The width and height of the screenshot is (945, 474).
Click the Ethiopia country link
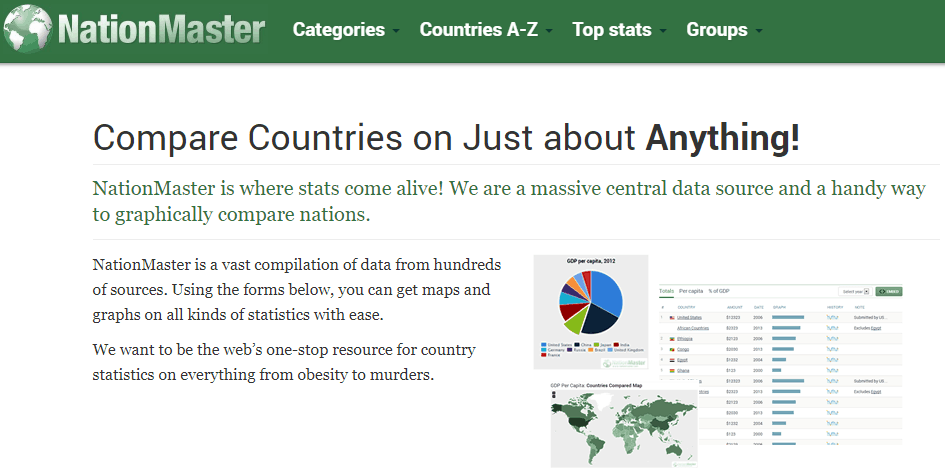(685, 339)
